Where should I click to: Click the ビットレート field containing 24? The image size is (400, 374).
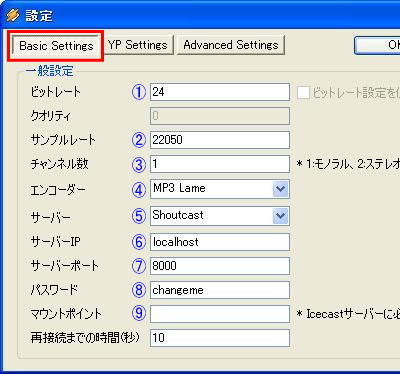point(220,92)
